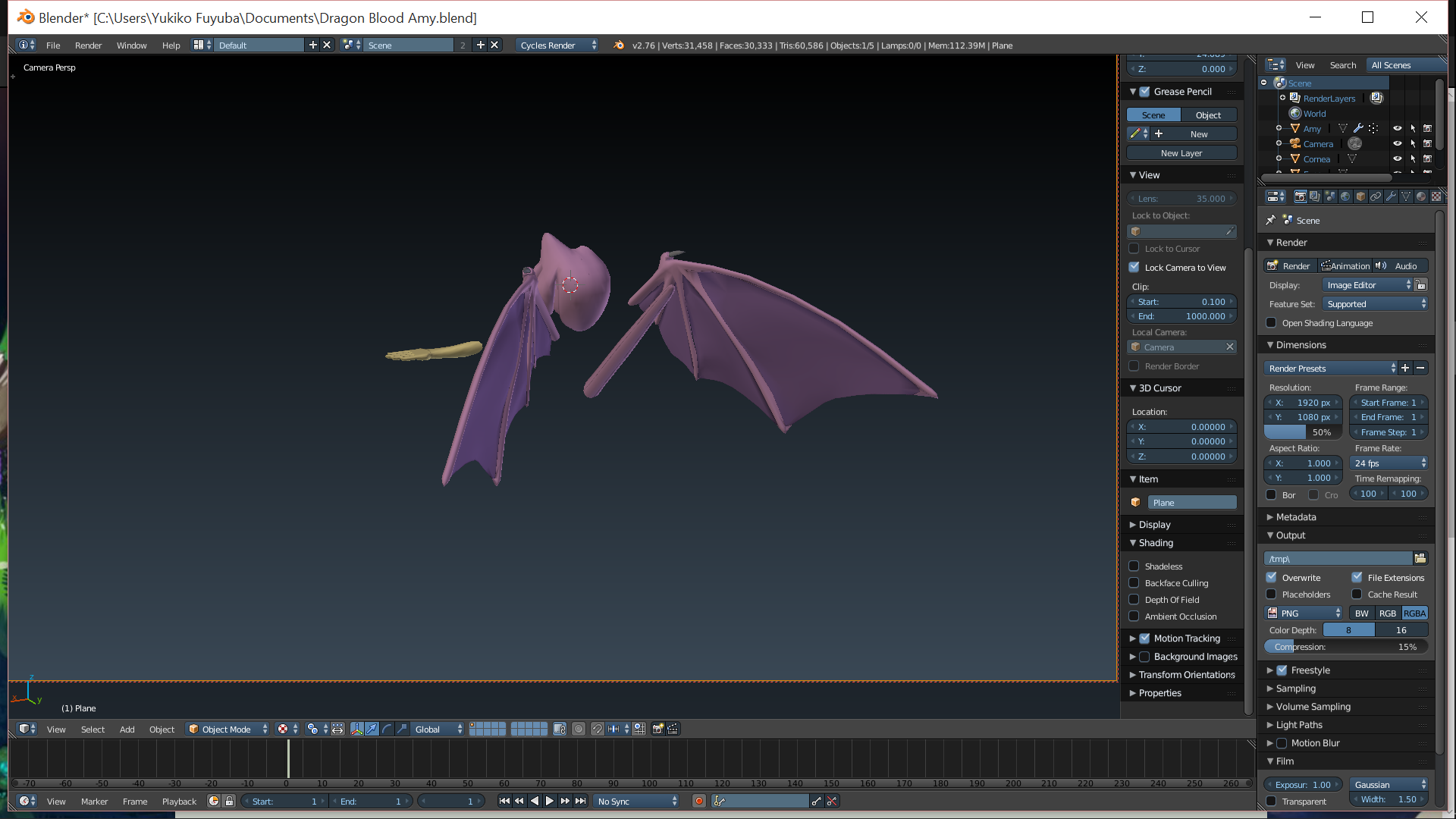
Task: Expand the Sampling panel
Action: pyautogui.click(x=1295, y=688)
